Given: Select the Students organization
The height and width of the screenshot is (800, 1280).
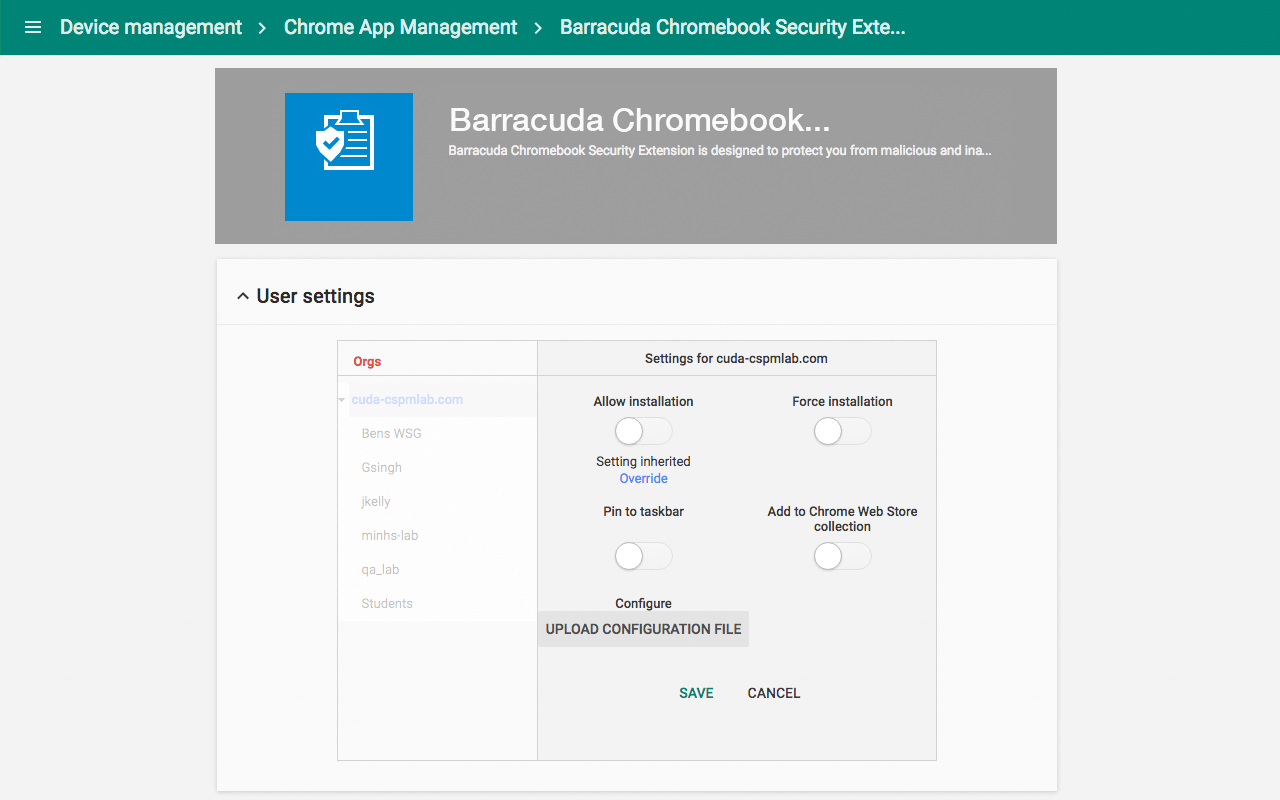Looking at the screenshot, I should click(387, 603).
